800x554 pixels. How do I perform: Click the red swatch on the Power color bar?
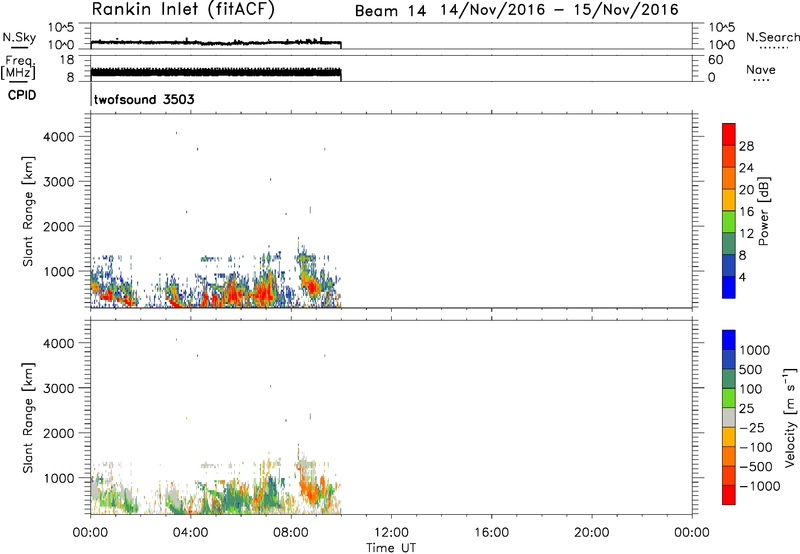point(729,135)
